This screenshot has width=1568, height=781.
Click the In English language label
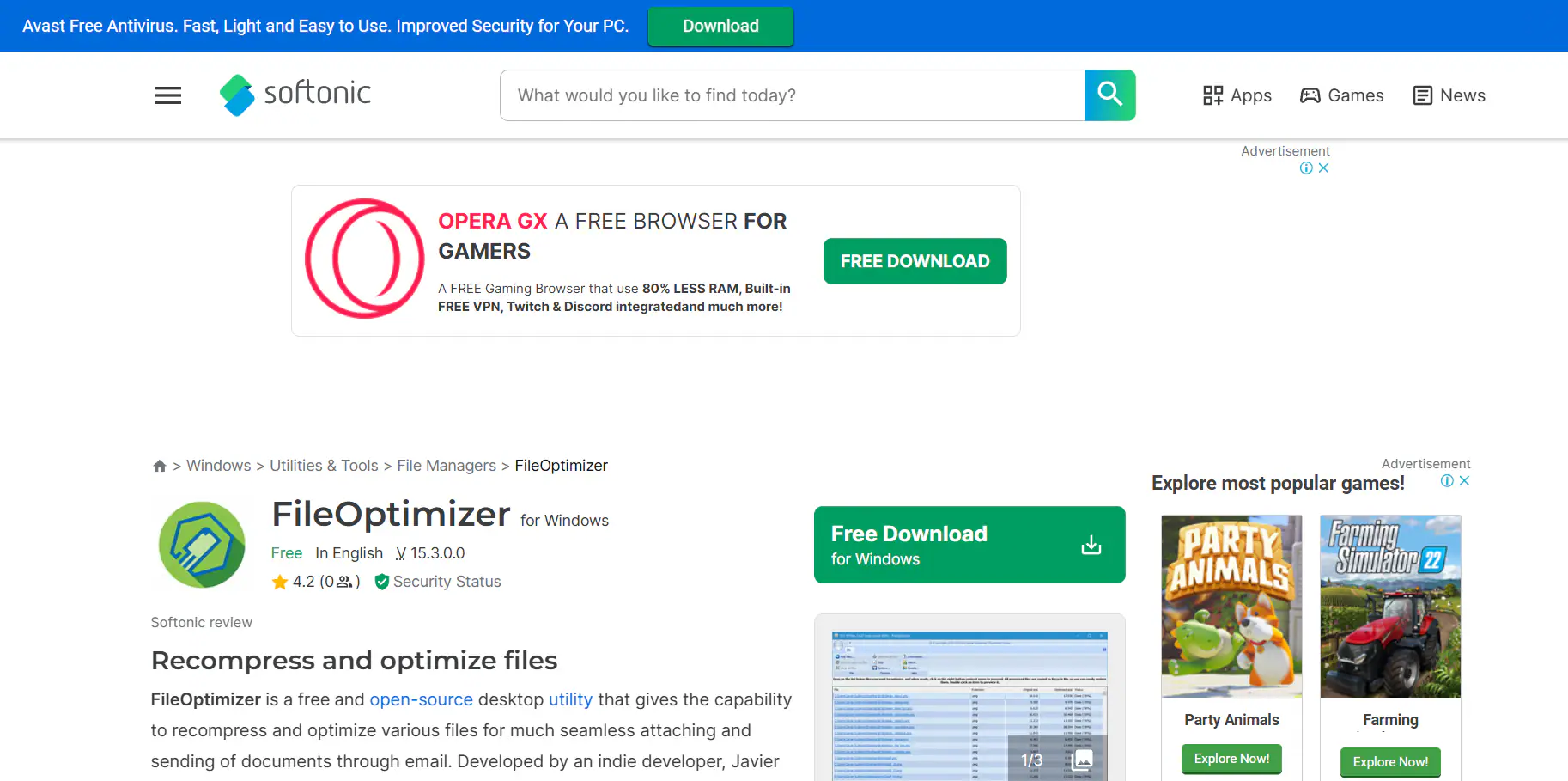coord(349,553)
